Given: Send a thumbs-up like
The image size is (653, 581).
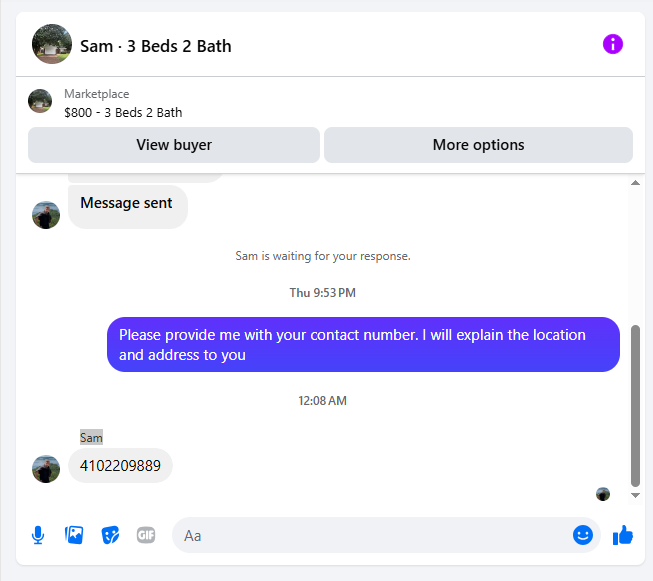Looking at the screenshot, I should [x=623, y=535].
